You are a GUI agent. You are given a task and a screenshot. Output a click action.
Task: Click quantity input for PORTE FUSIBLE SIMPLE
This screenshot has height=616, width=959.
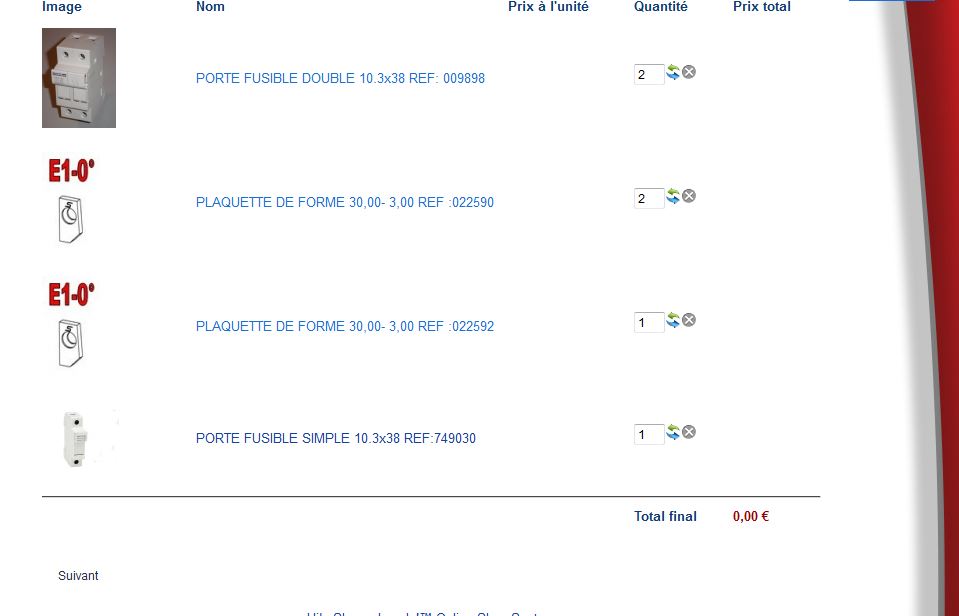coord(648,434)
